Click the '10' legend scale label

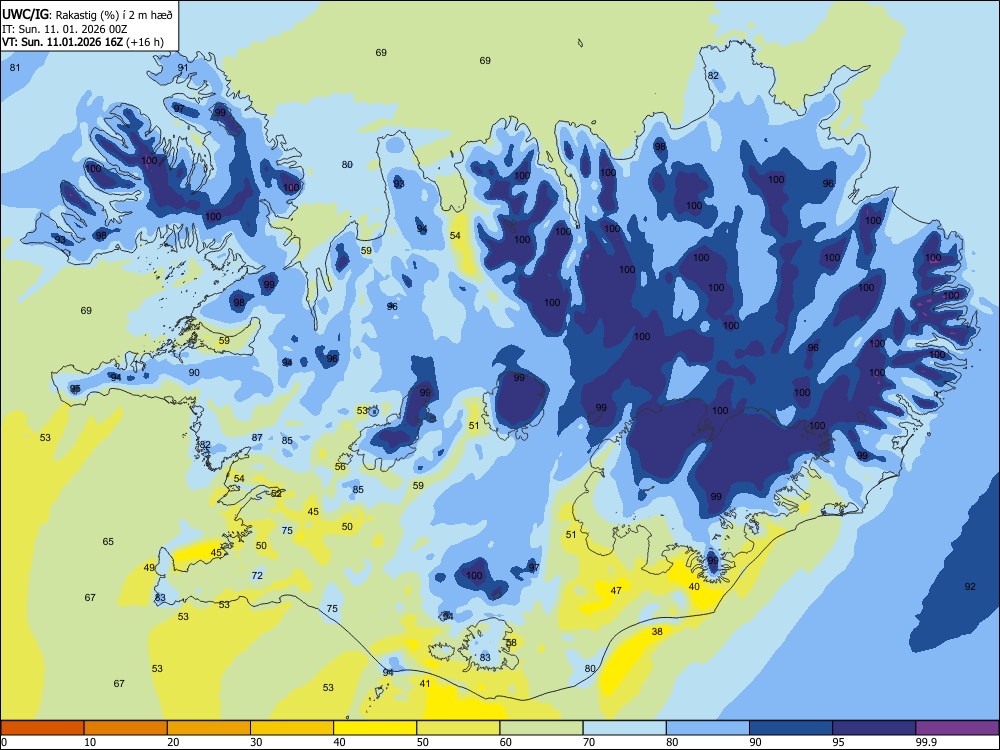(x=90, y=742)
